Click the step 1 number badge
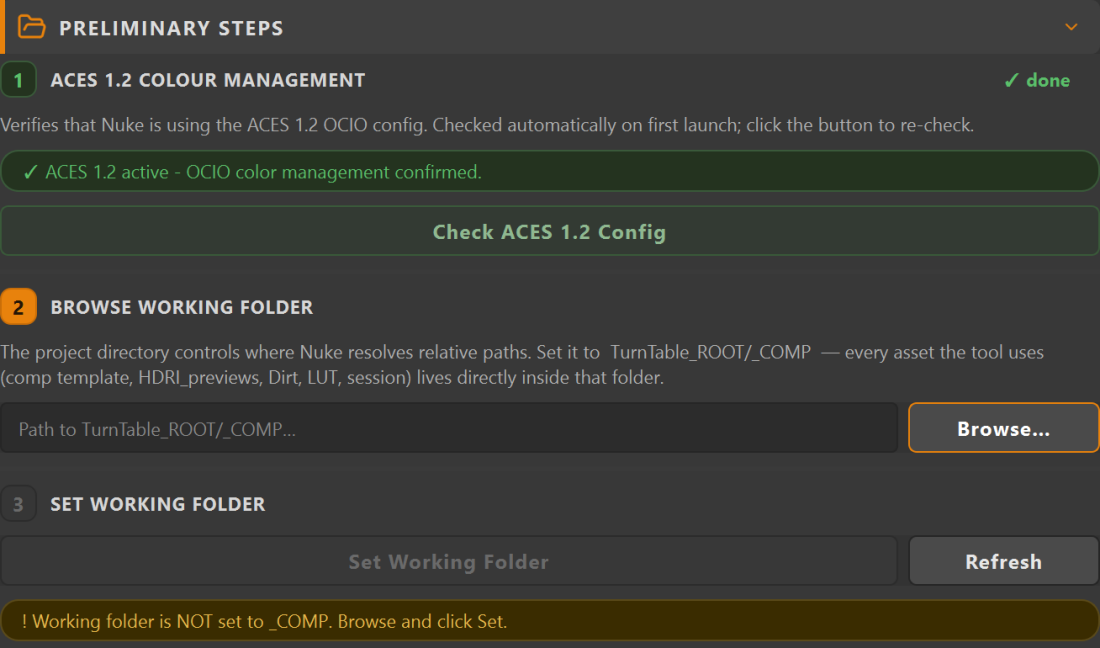This screenshot has width=1100, height=648. point(18,80)
